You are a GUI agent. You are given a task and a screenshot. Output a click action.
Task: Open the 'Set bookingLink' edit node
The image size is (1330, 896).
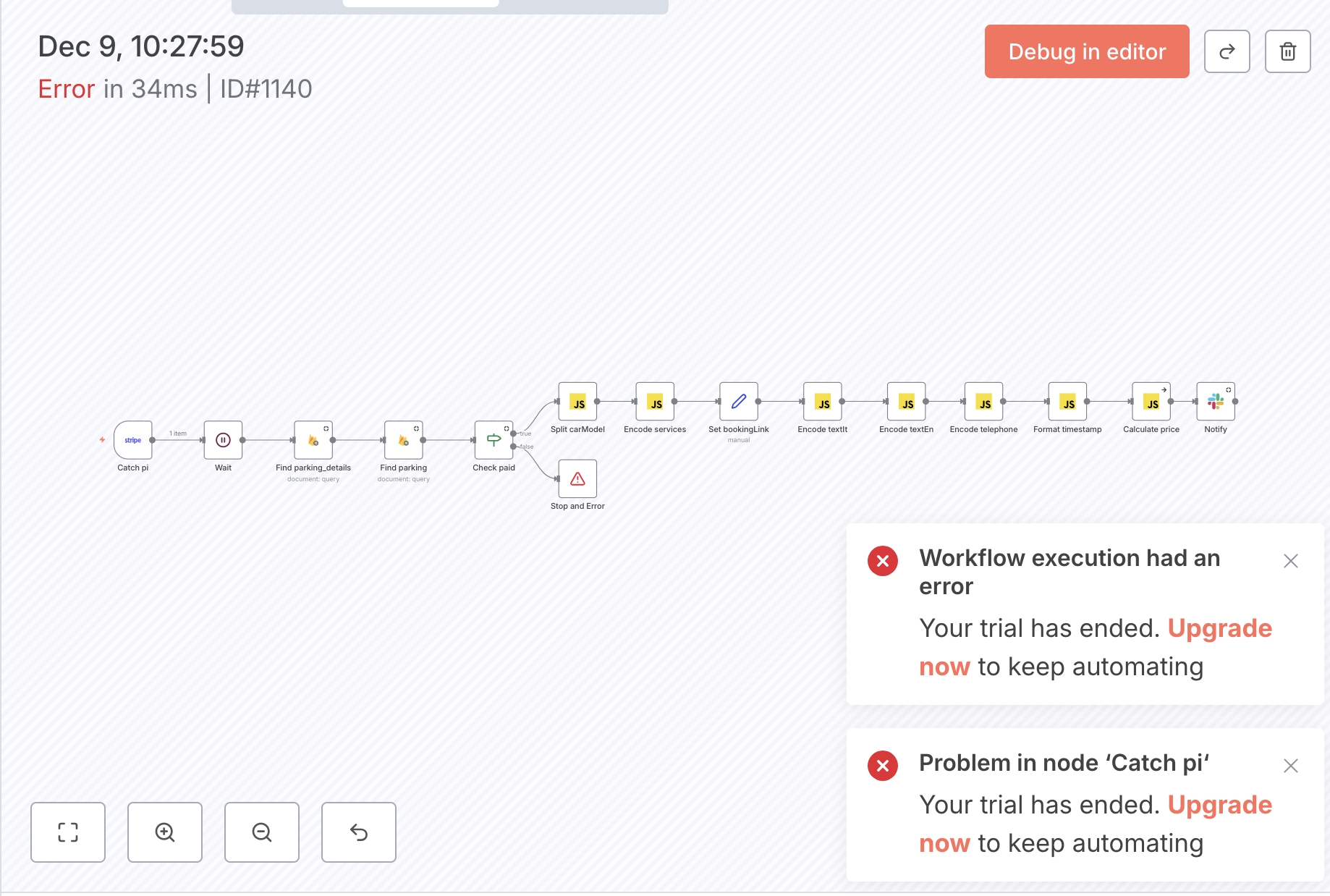click(x=738, y=402)
